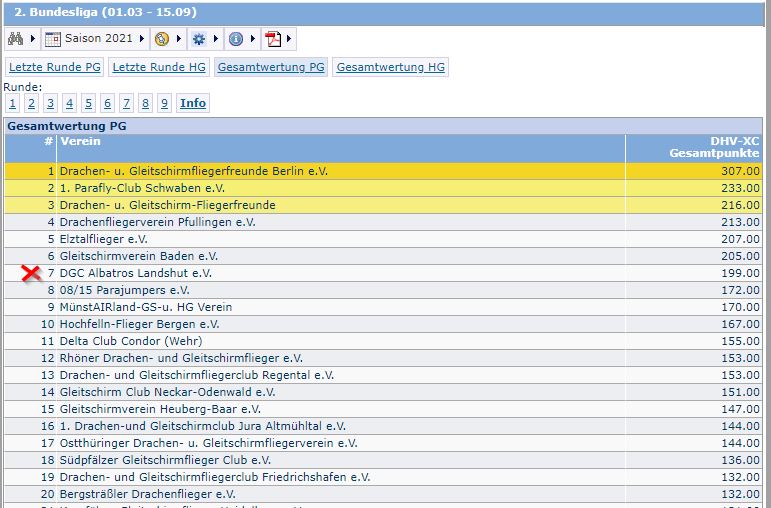This screenshot has height=508, width=771.
Task: Select Bergsträßler Drachenflieger e.V.
Action: pos(148,494)
